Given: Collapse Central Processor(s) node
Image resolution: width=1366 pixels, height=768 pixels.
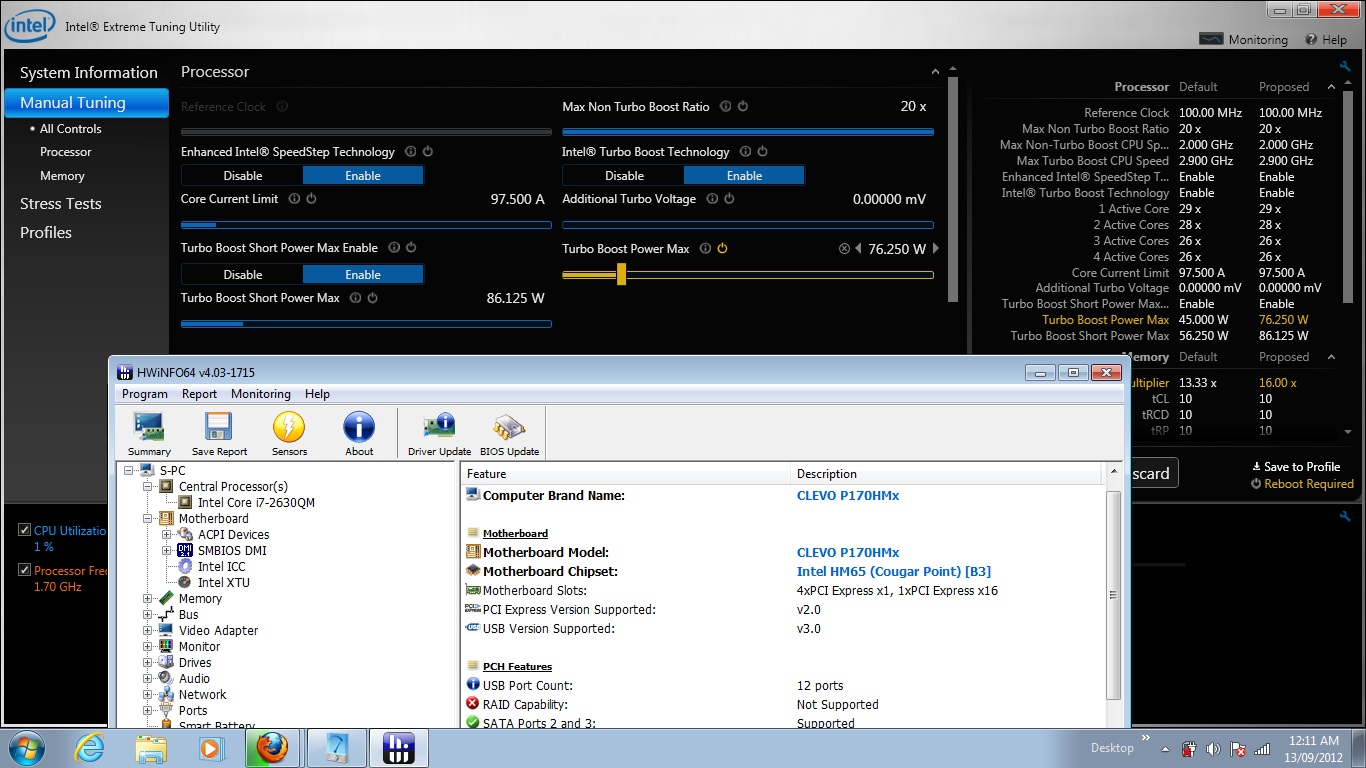Looking at the screenshot, I should point(148,487).
